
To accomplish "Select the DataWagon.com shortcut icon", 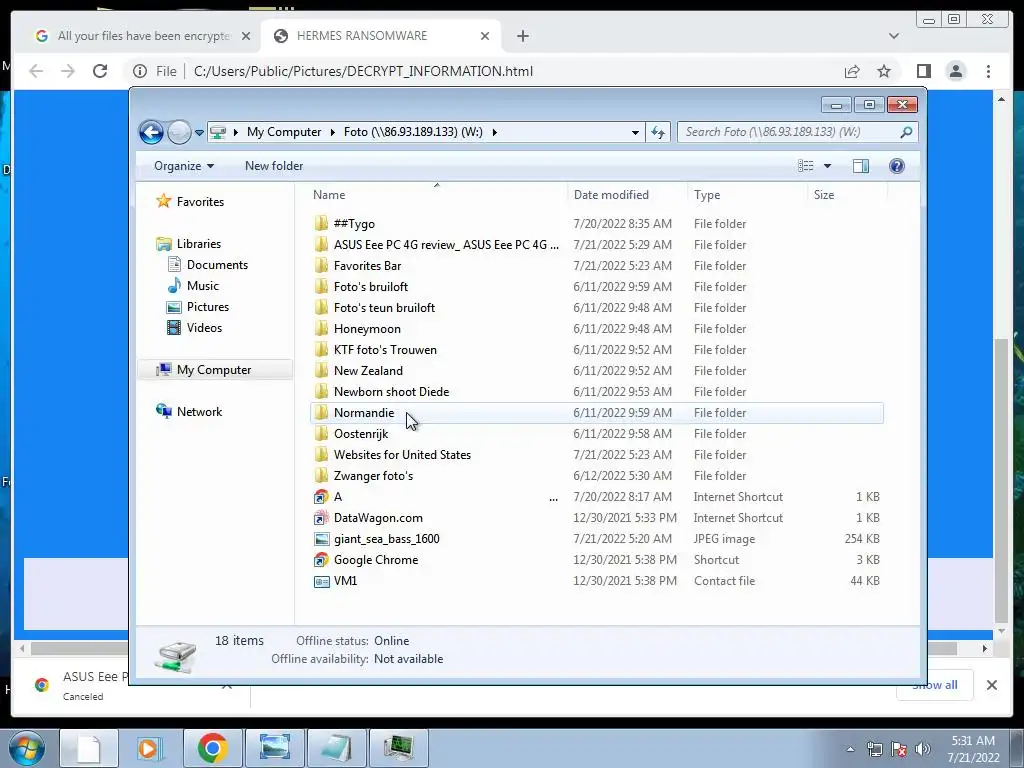I will tap(321, 518).
